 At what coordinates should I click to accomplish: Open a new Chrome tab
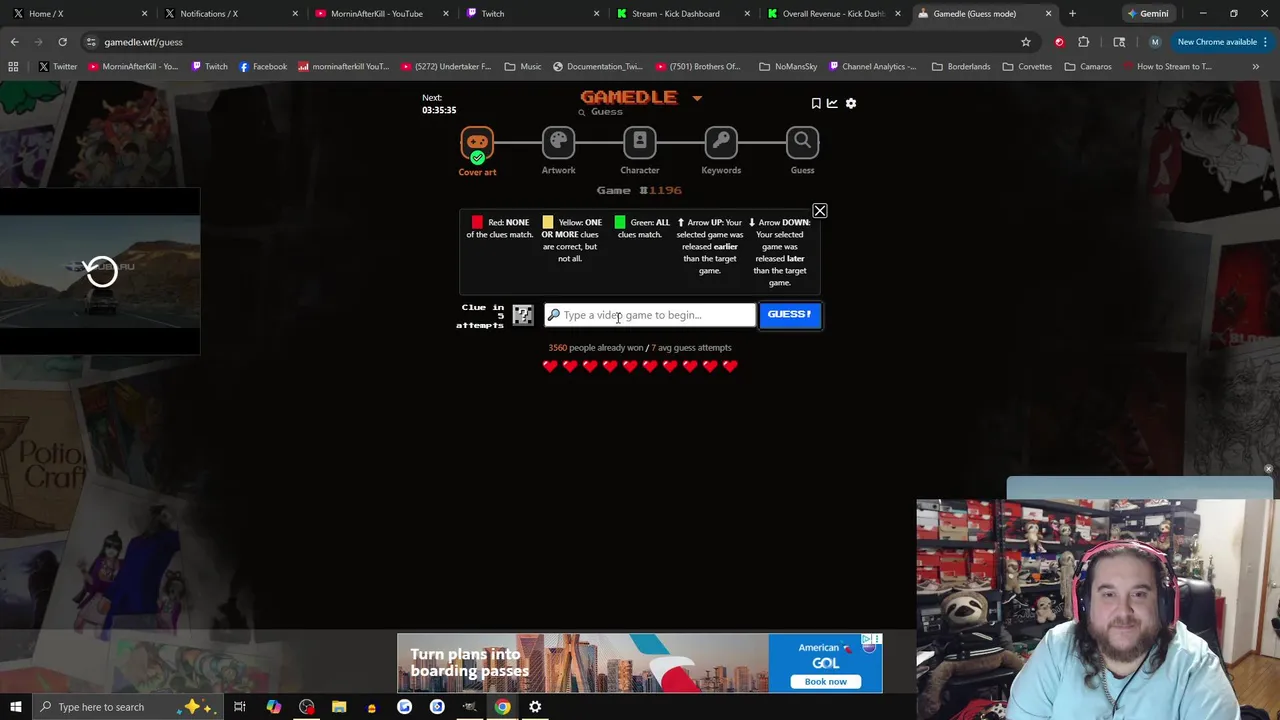tap(1072, 14)
